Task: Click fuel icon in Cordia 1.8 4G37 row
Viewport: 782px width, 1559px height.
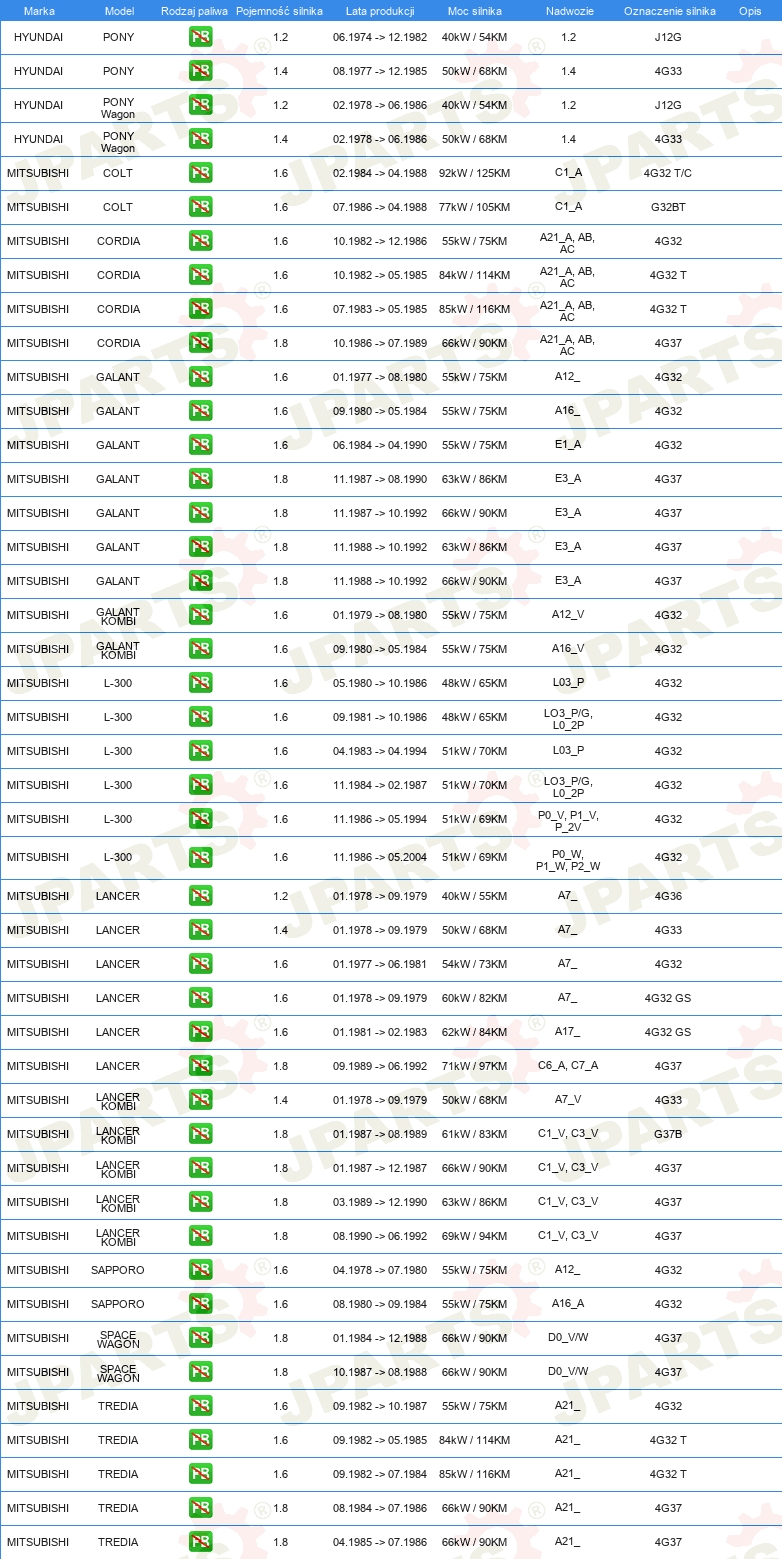Action: point(200,343)
